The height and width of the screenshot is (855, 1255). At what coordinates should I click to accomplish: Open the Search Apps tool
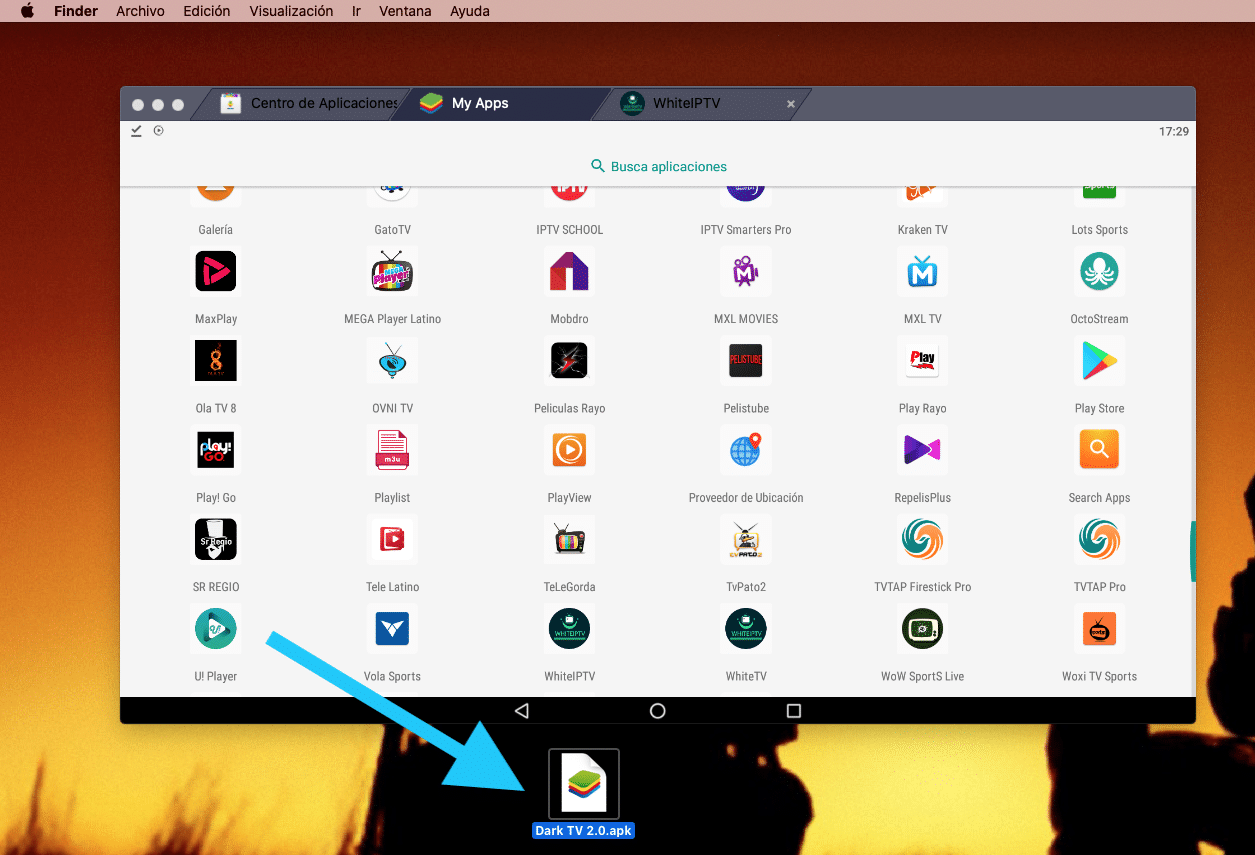(x=1099, y=450)
